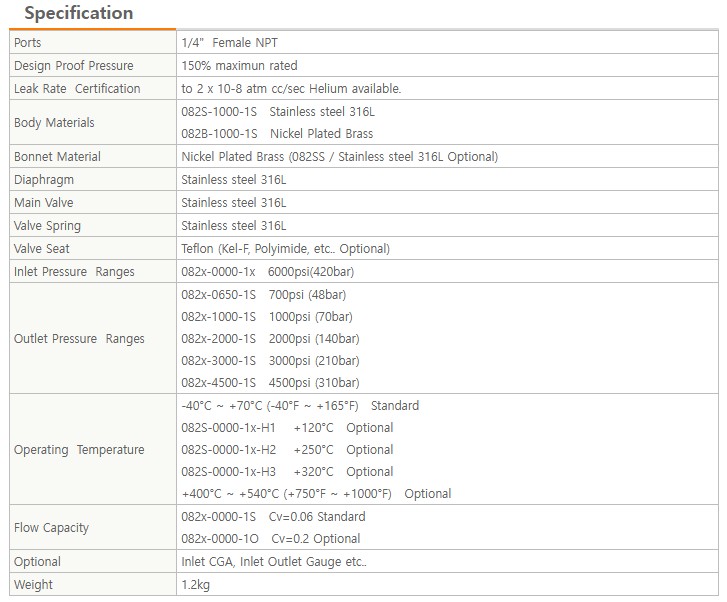727x602 pixels.
Task: Select the Body Materials label
Action: click(54, 122)
